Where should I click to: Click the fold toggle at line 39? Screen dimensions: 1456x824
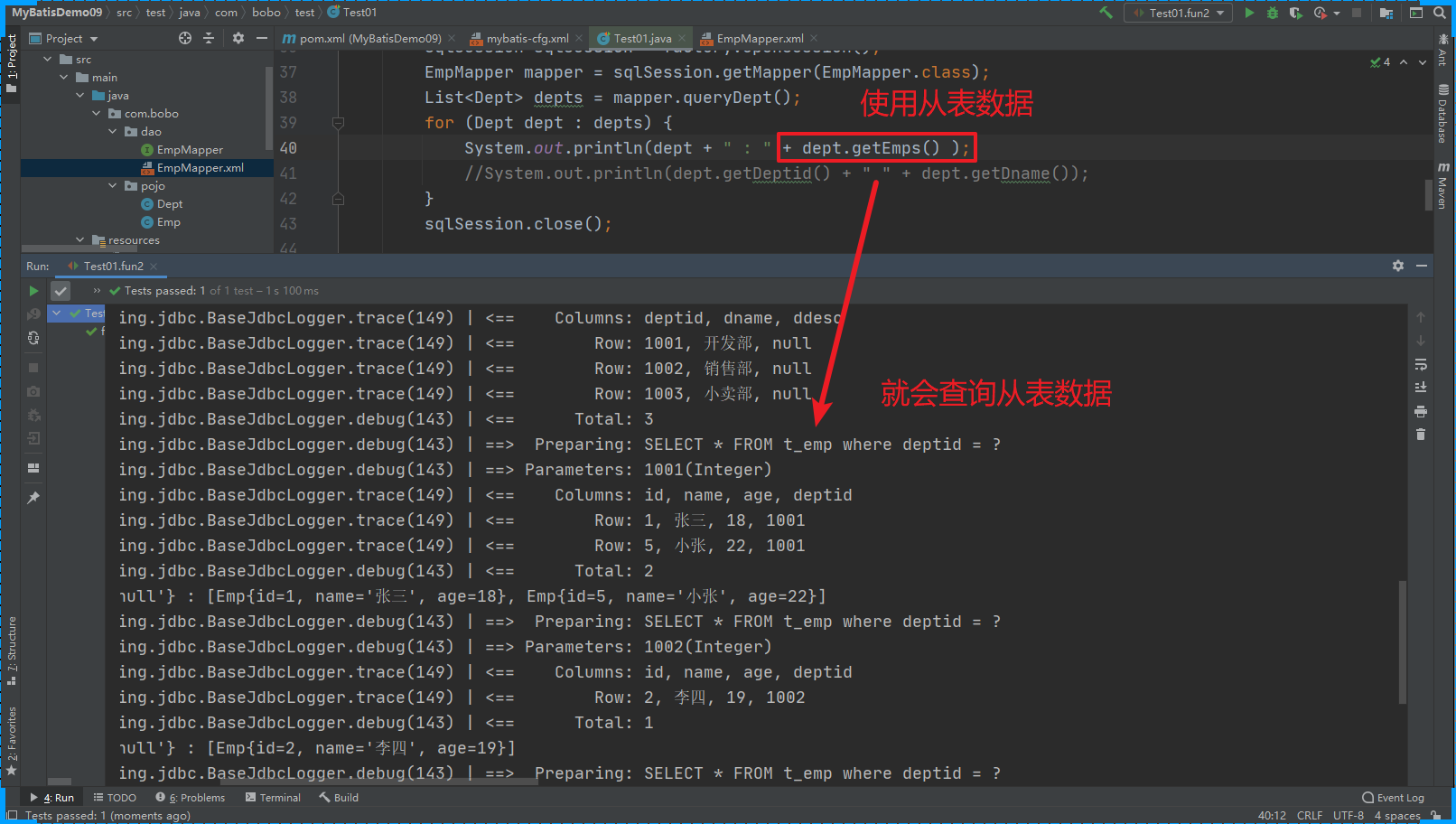point(338,122)
